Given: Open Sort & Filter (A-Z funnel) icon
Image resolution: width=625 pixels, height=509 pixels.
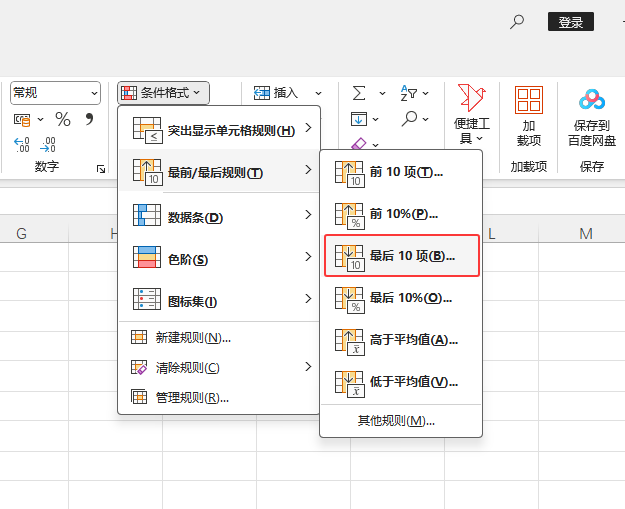Looking at the screenshot, I should point(409,93).
